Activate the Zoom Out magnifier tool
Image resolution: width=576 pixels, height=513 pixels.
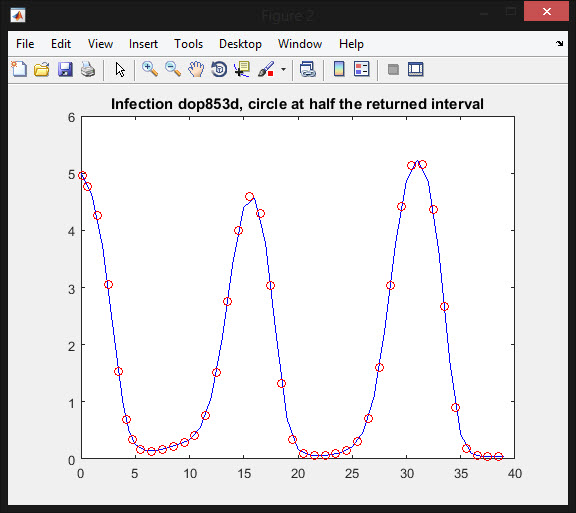pos(173,69)
